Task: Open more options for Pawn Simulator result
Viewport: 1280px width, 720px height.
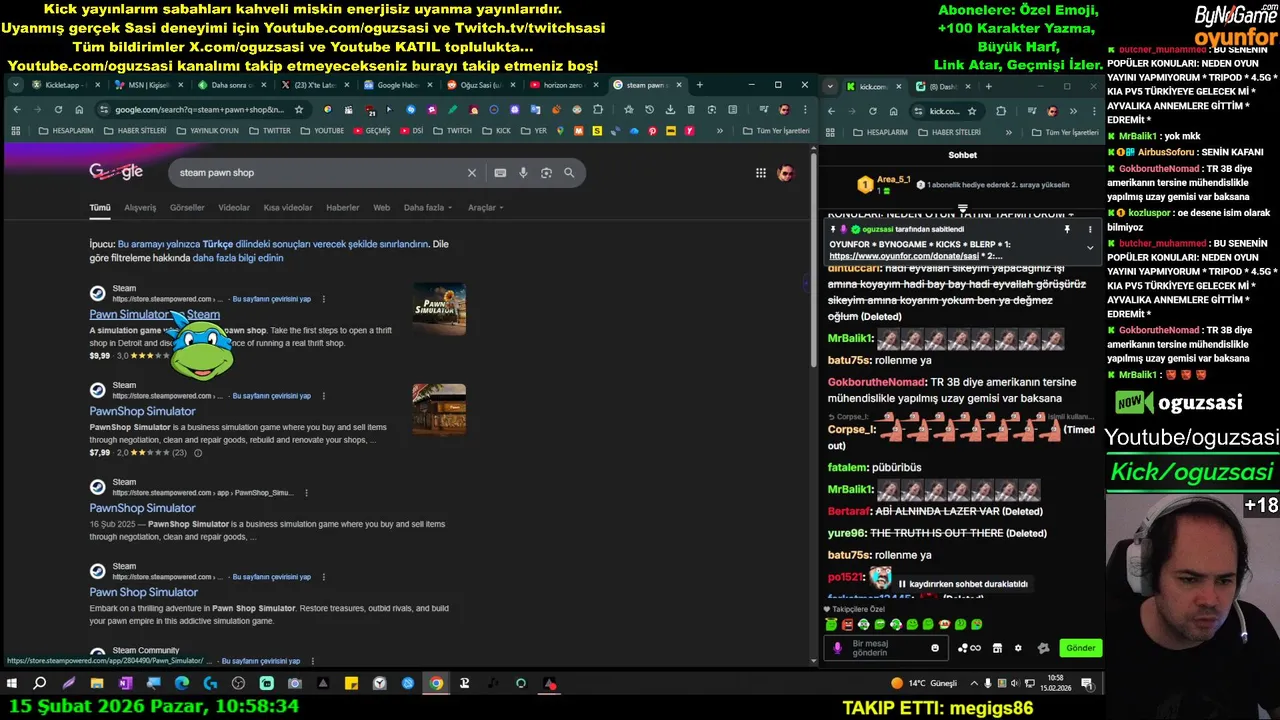Action: [323, 299]
